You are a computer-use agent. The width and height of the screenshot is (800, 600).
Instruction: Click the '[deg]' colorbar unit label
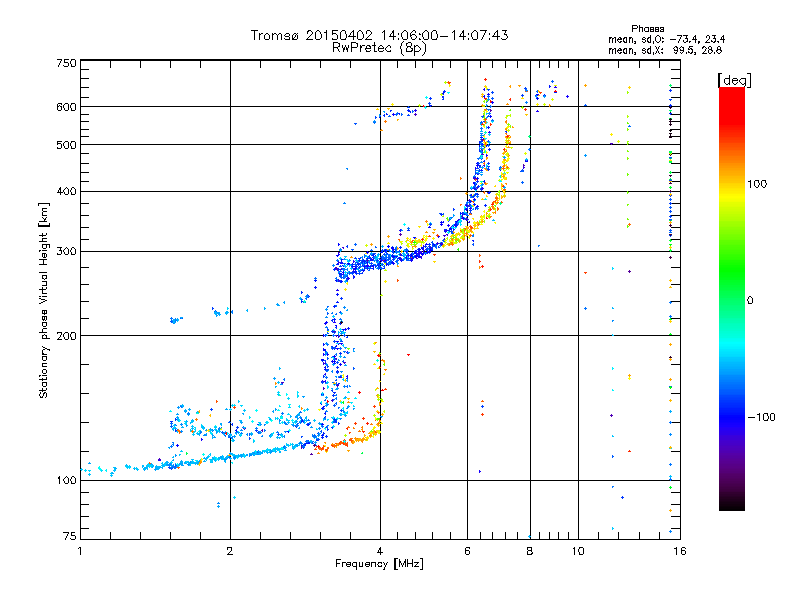(x=734, y=80)
